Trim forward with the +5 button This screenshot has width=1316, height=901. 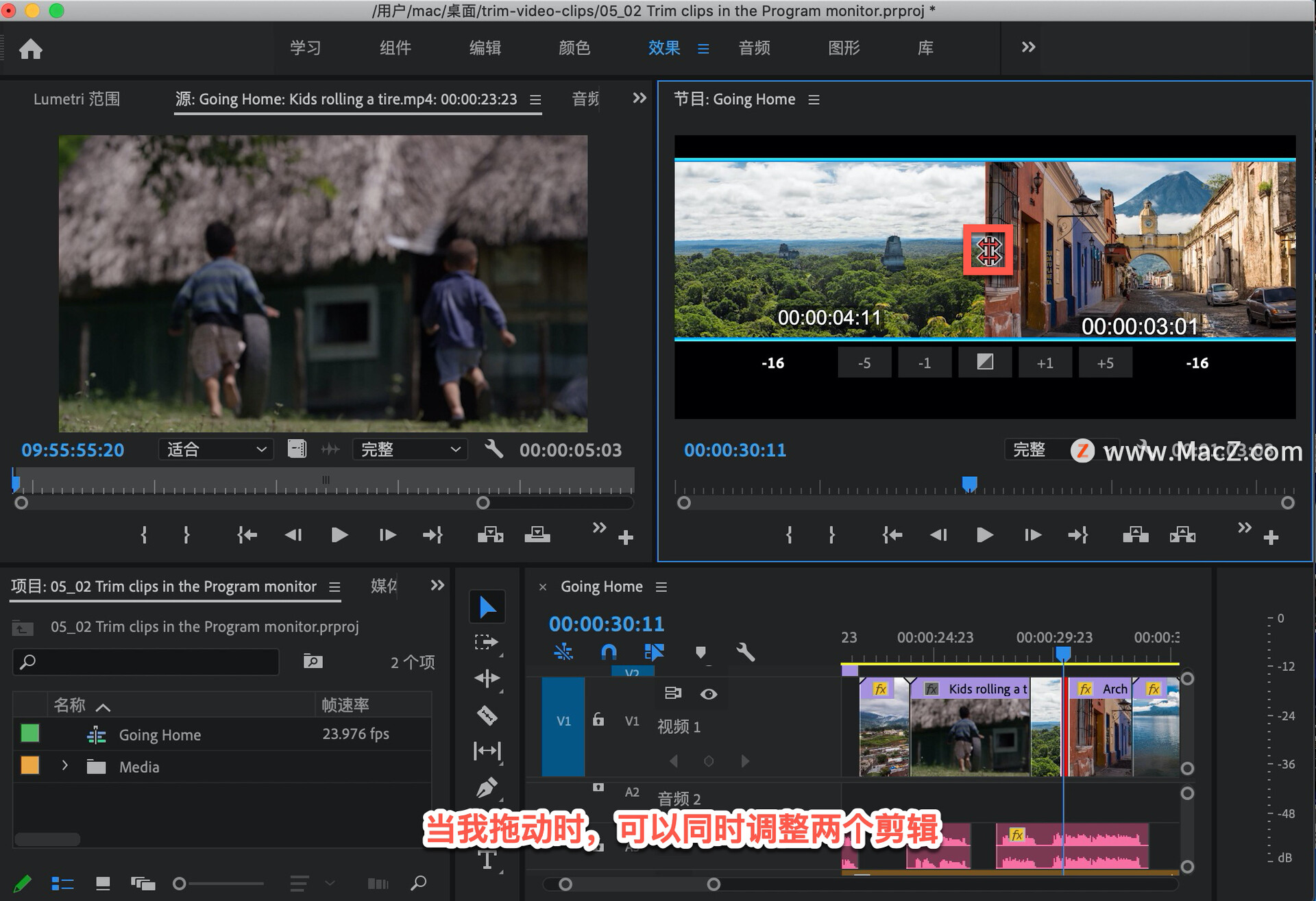point(1105,362)
